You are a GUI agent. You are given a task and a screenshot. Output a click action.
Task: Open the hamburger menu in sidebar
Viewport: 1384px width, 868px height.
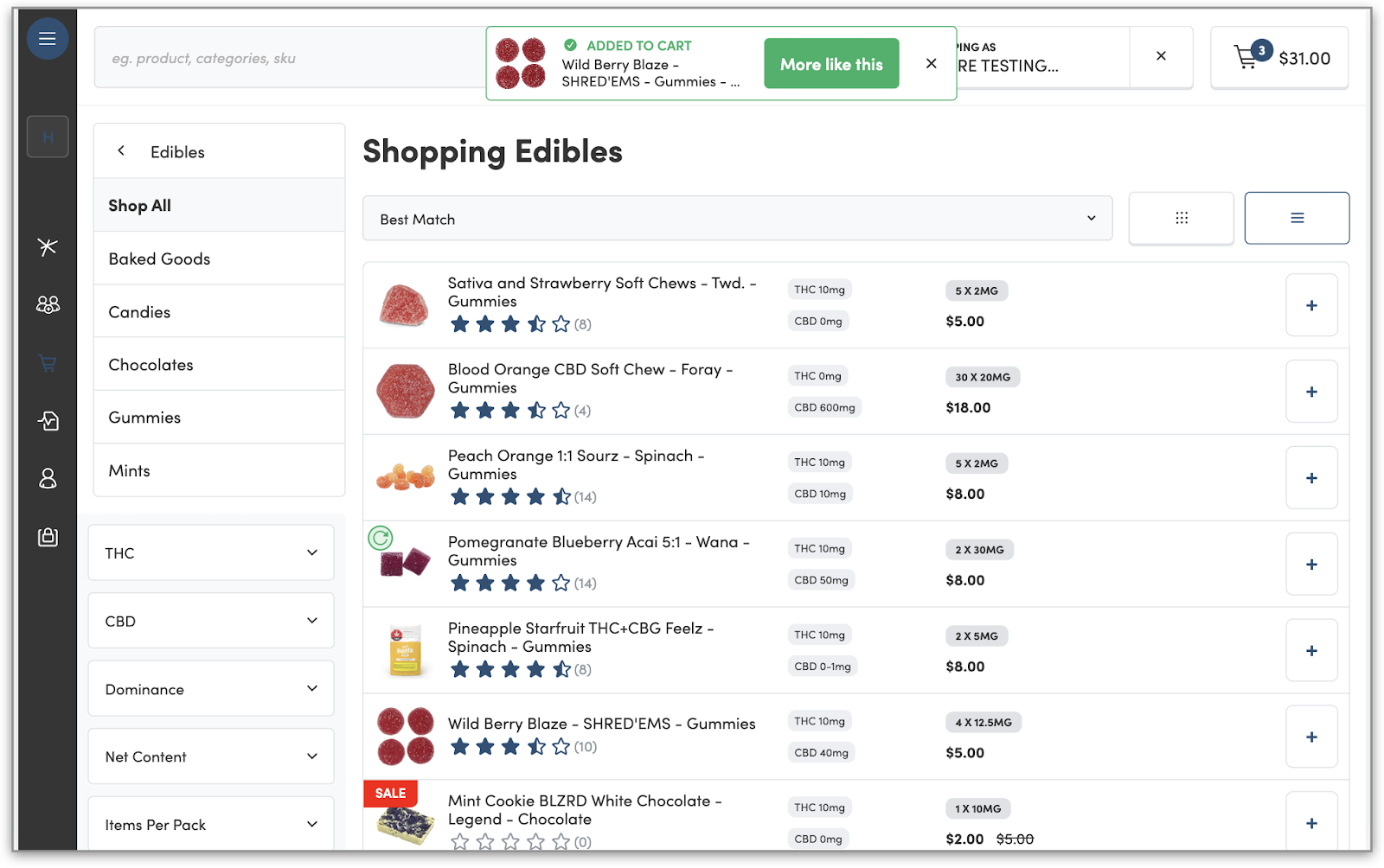pyautogui.click(x=48, y=39)
